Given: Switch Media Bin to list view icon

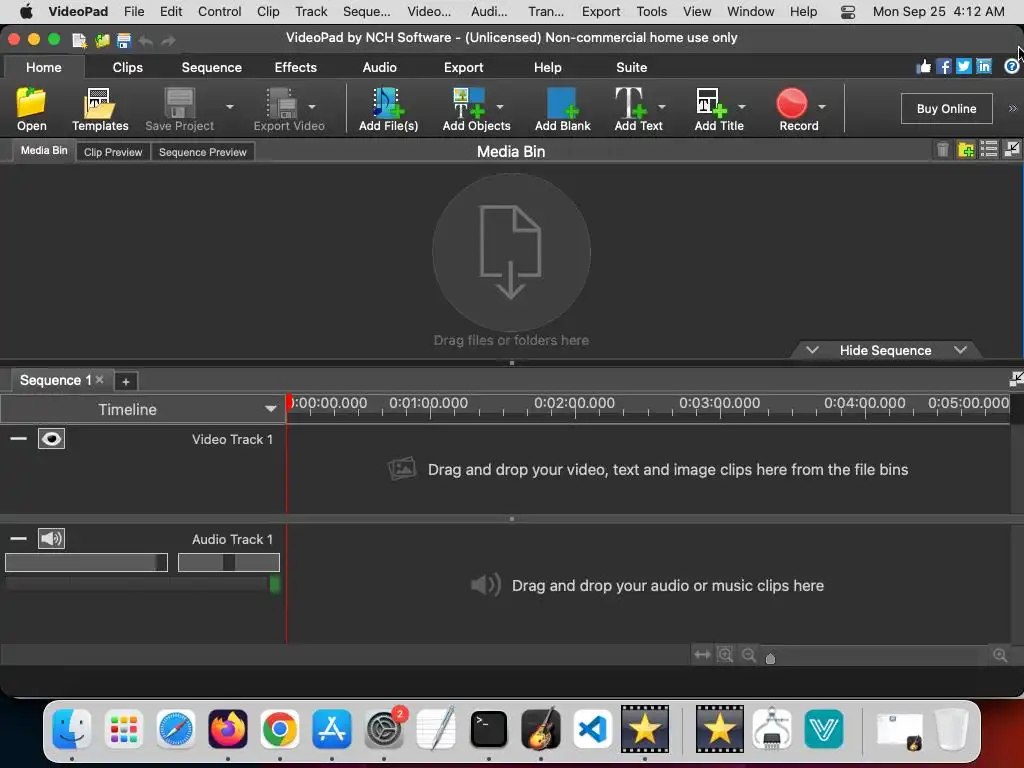Looking at the screenshot, I should (x=989, y=150).
